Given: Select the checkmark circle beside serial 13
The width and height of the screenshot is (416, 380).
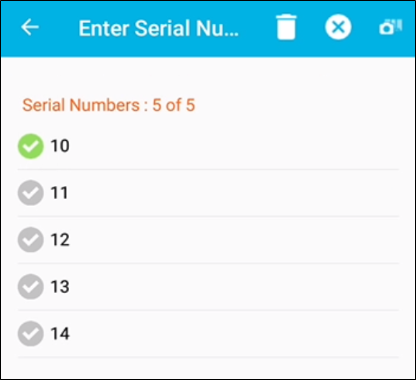Looking at the screenshot, I should 31,287.
